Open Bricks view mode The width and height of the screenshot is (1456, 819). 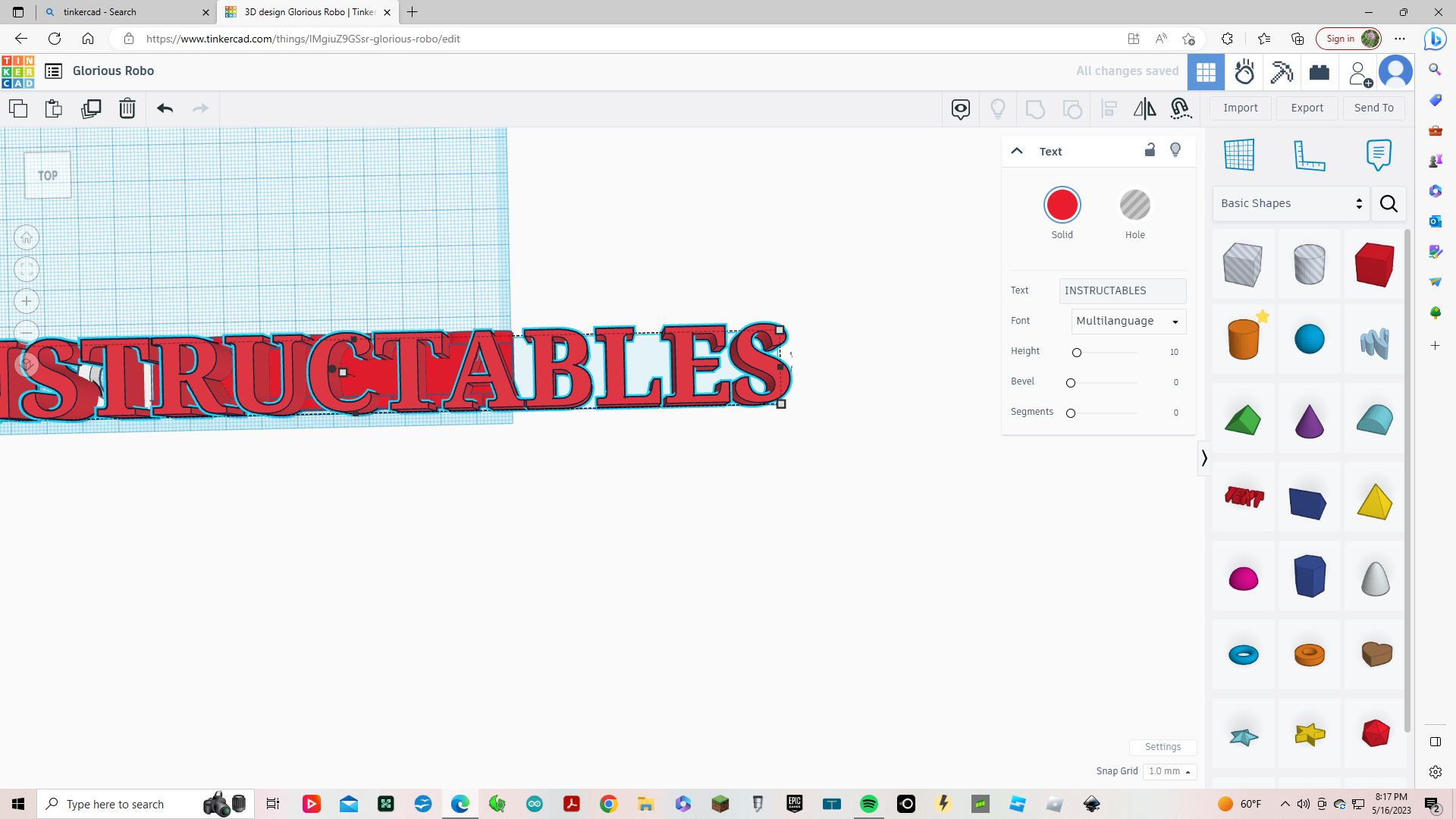click(x=1319, y=71)
